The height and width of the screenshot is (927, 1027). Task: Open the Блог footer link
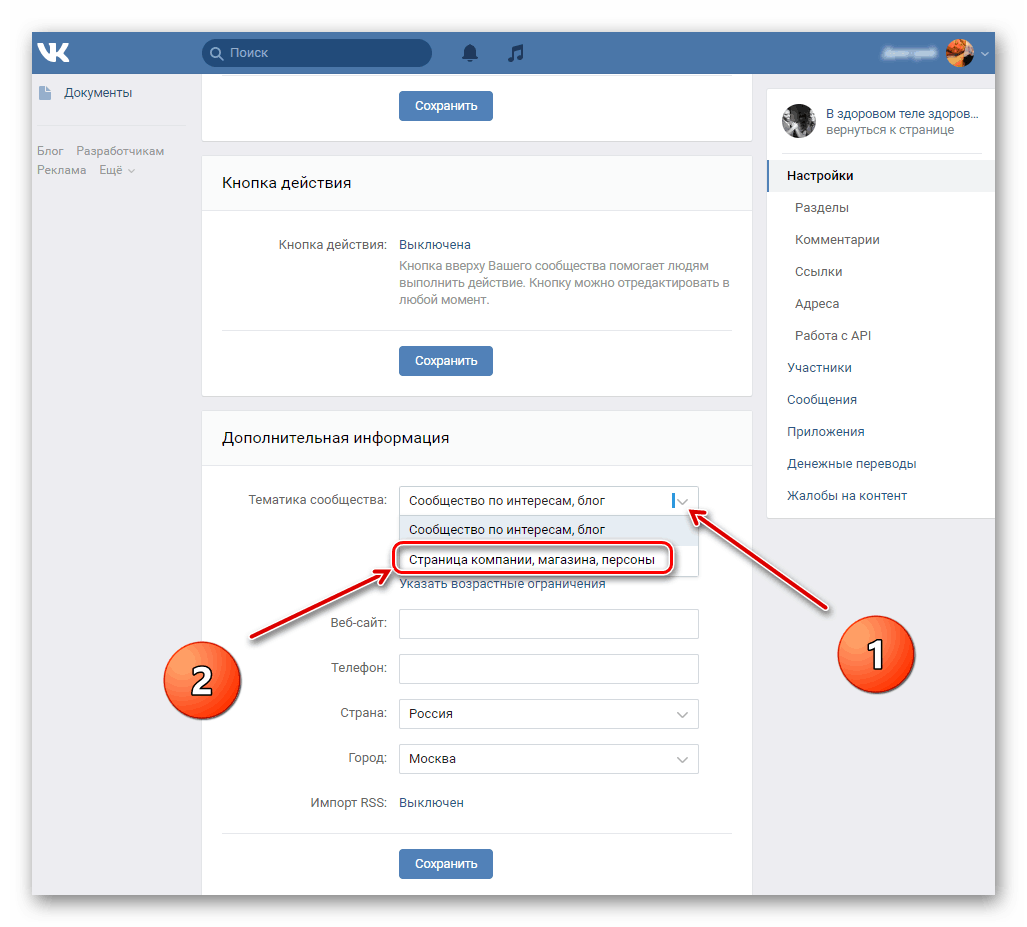coord(50,151)
